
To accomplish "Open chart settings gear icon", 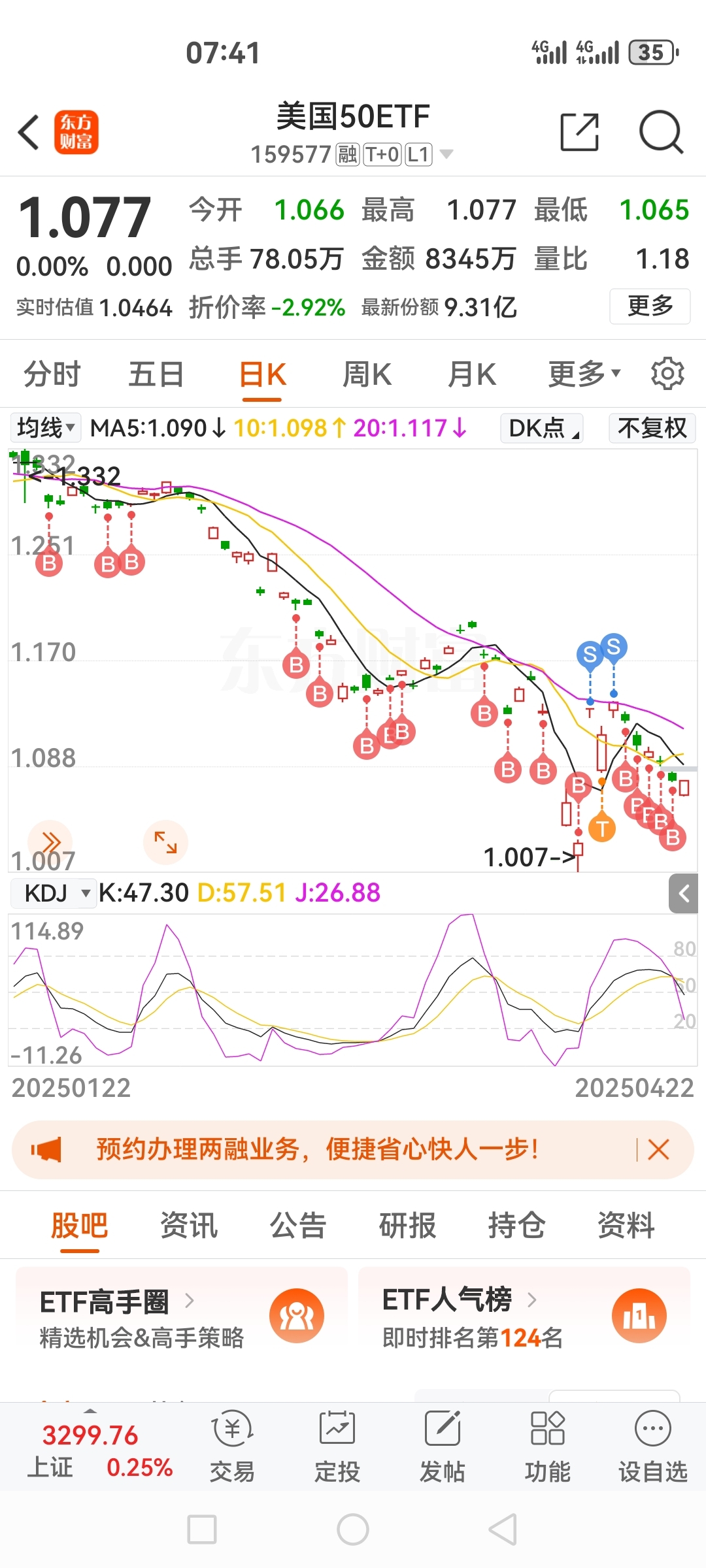I will click(667, 374).
